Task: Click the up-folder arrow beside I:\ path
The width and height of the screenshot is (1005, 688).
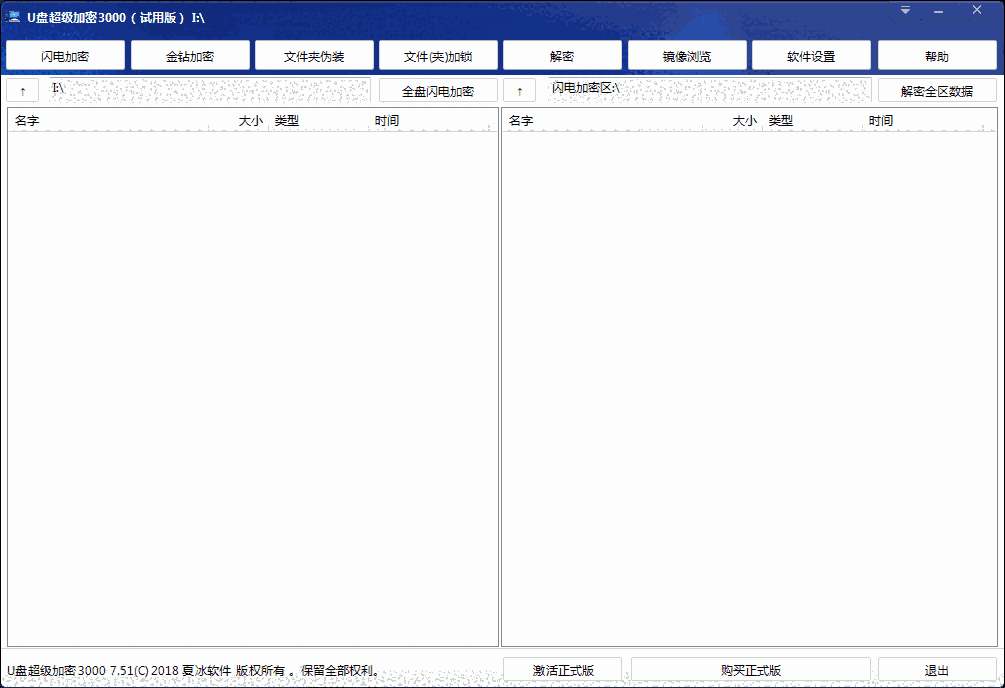Action: 21,89
